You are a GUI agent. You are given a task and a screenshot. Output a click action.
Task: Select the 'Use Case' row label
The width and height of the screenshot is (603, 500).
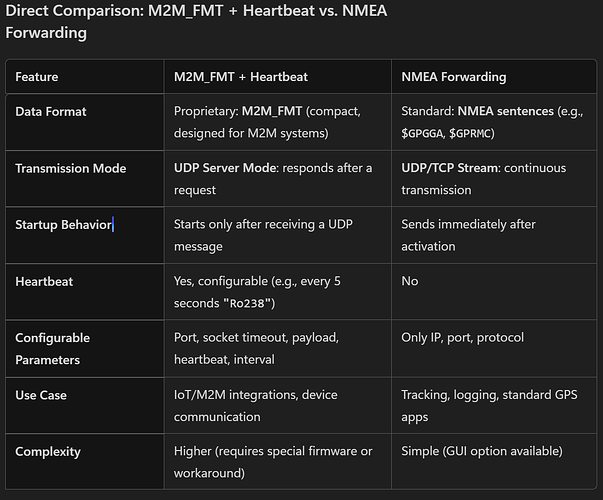click(x=41, y=395)
